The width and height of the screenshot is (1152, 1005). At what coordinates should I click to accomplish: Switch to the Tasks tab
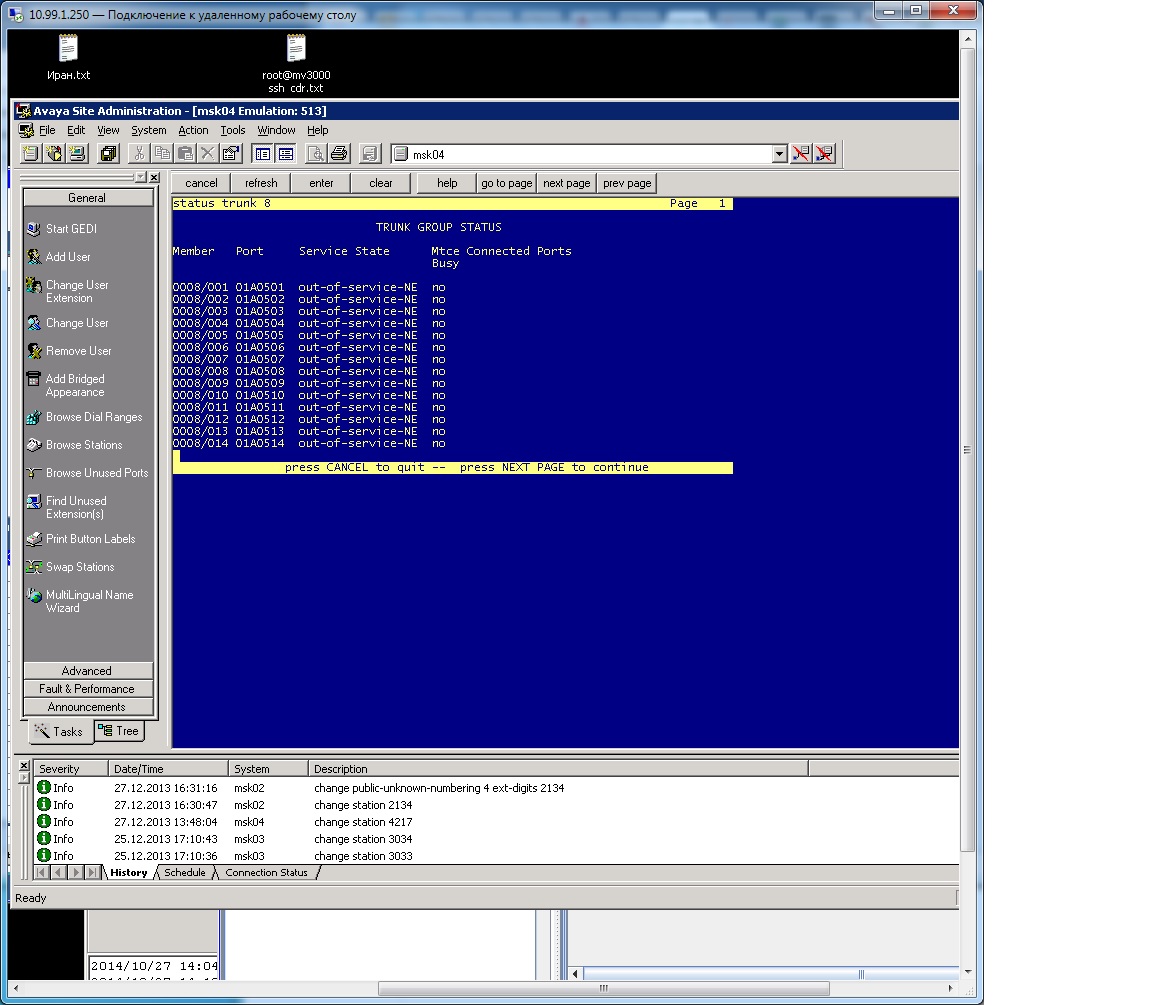pyautogui.click(x=60, y=732)
